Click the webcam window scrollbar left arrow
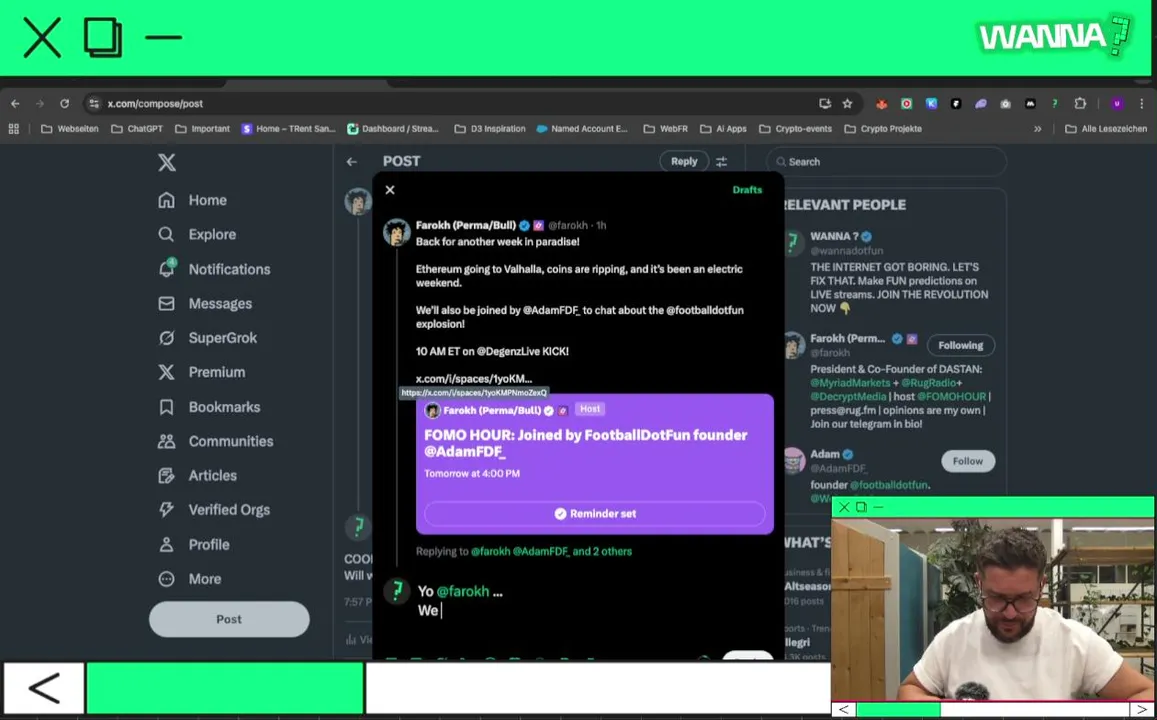The width and height of the screenshot is (1157, 720). pyautogui.click(x=843, y=710)
